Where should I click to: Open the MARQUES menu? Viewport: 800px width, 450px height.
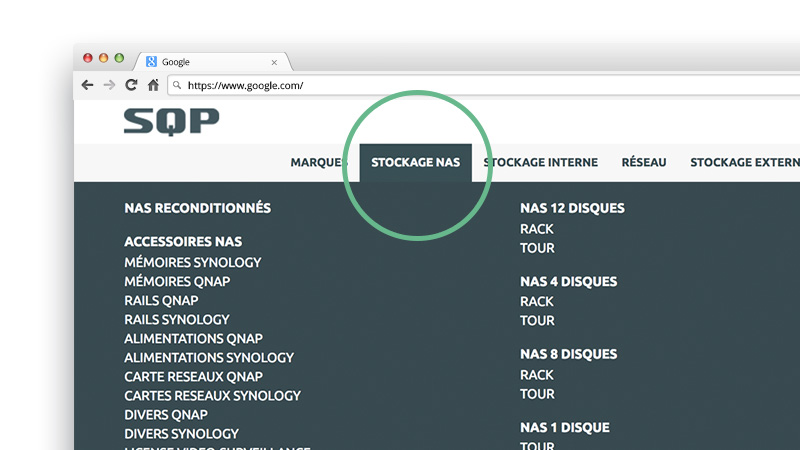click(319, 162)
